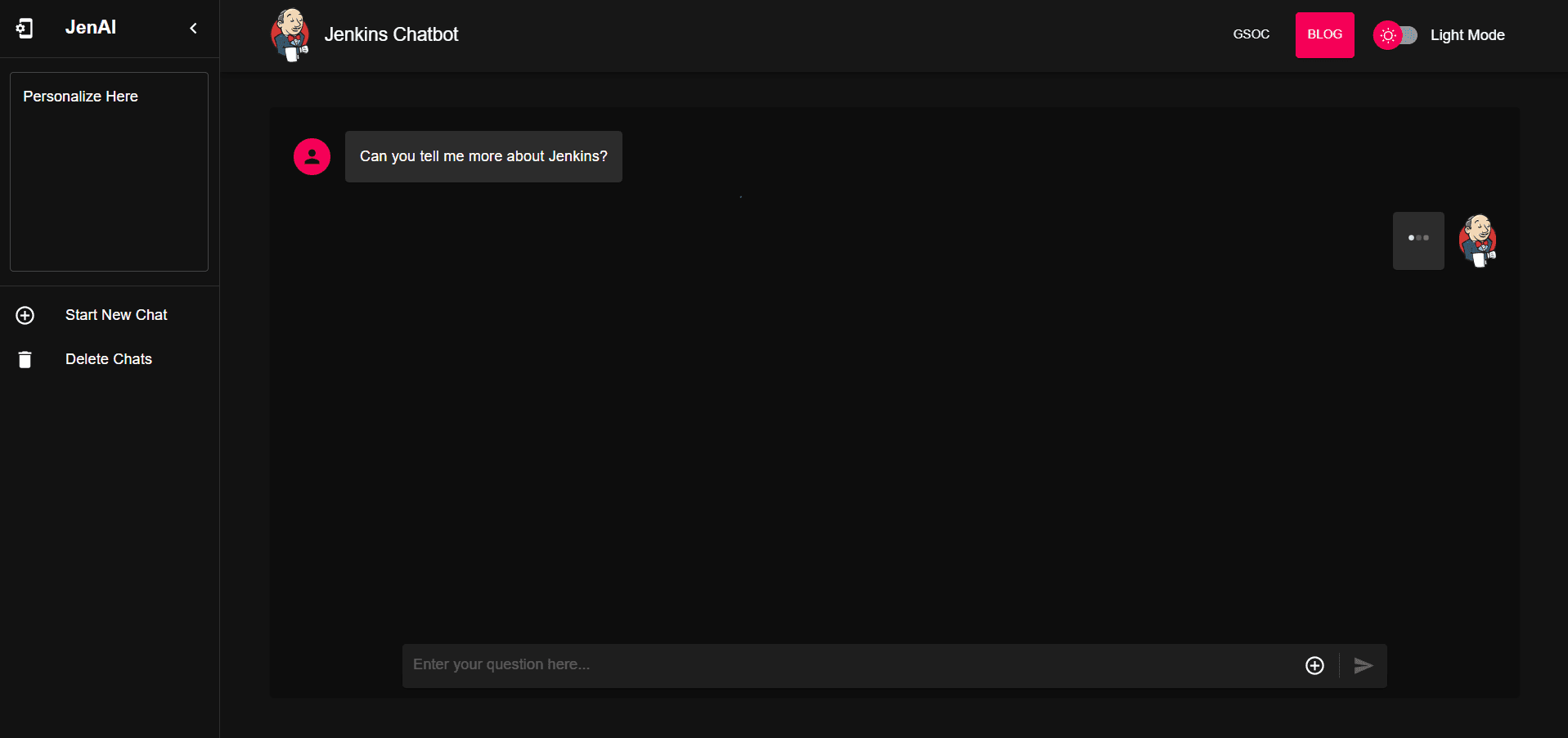Click the plus-circle icon next to Start New Chat
This screenshot has width=1568, height=738.
pyautogui.click(x=25, y=315)
